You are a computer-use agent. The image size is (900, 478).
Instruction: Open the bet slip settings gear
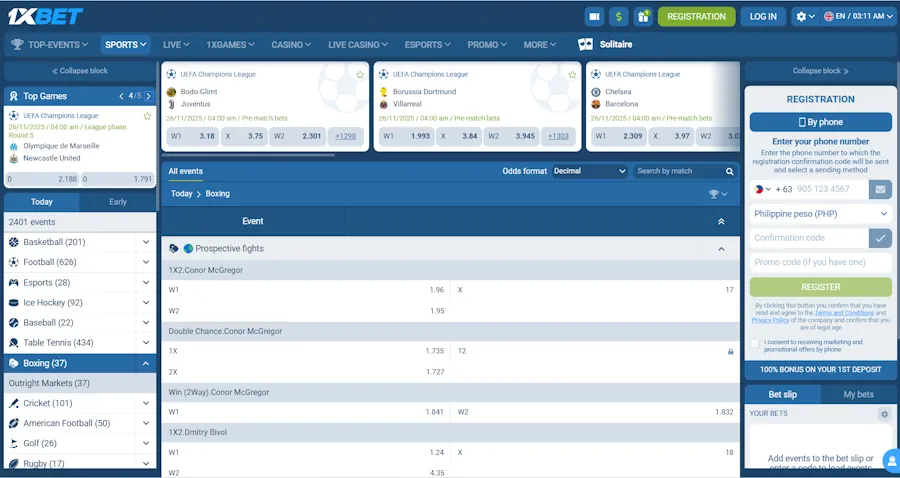tap(884, 414)
